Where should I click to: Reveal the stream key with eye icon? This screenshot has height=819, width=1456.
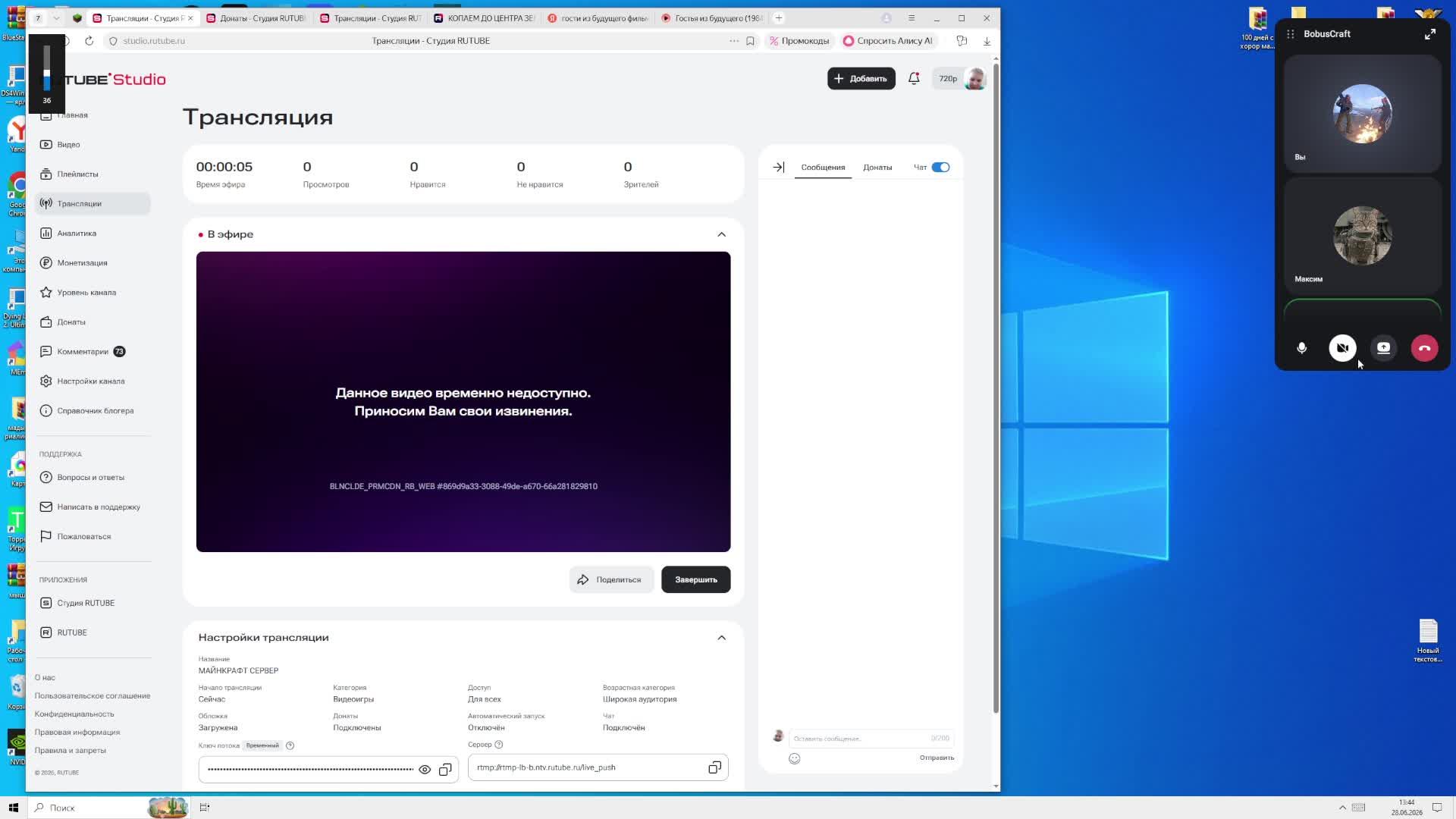click(x=425, y=770)
